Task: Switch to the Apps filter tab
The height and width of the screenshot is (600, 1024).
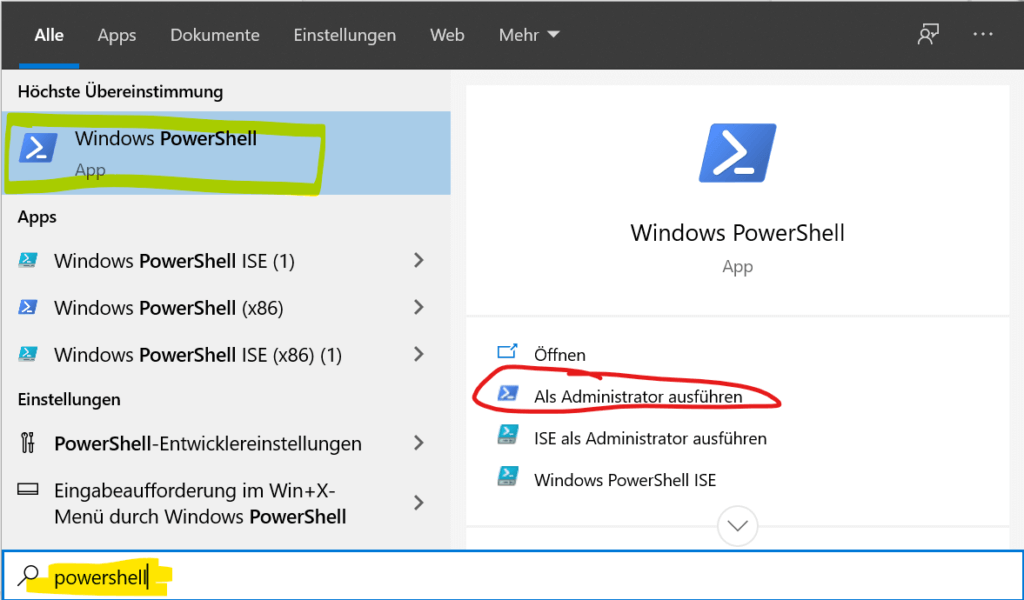Action: click(117, 35)
